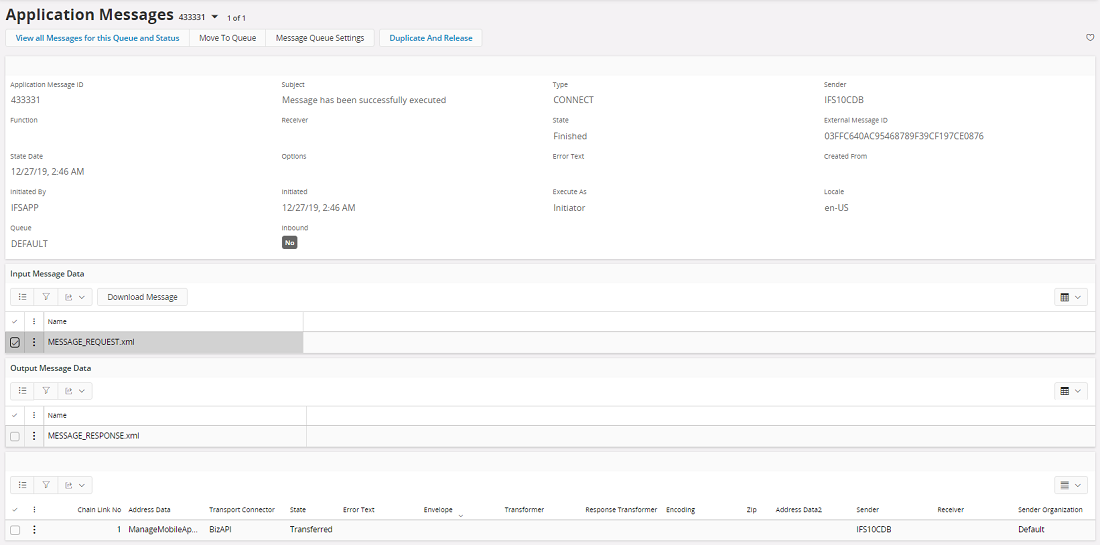Click list view icon in Output Message Data
This screenshot has width=1100, height=545.
[22, 391]
